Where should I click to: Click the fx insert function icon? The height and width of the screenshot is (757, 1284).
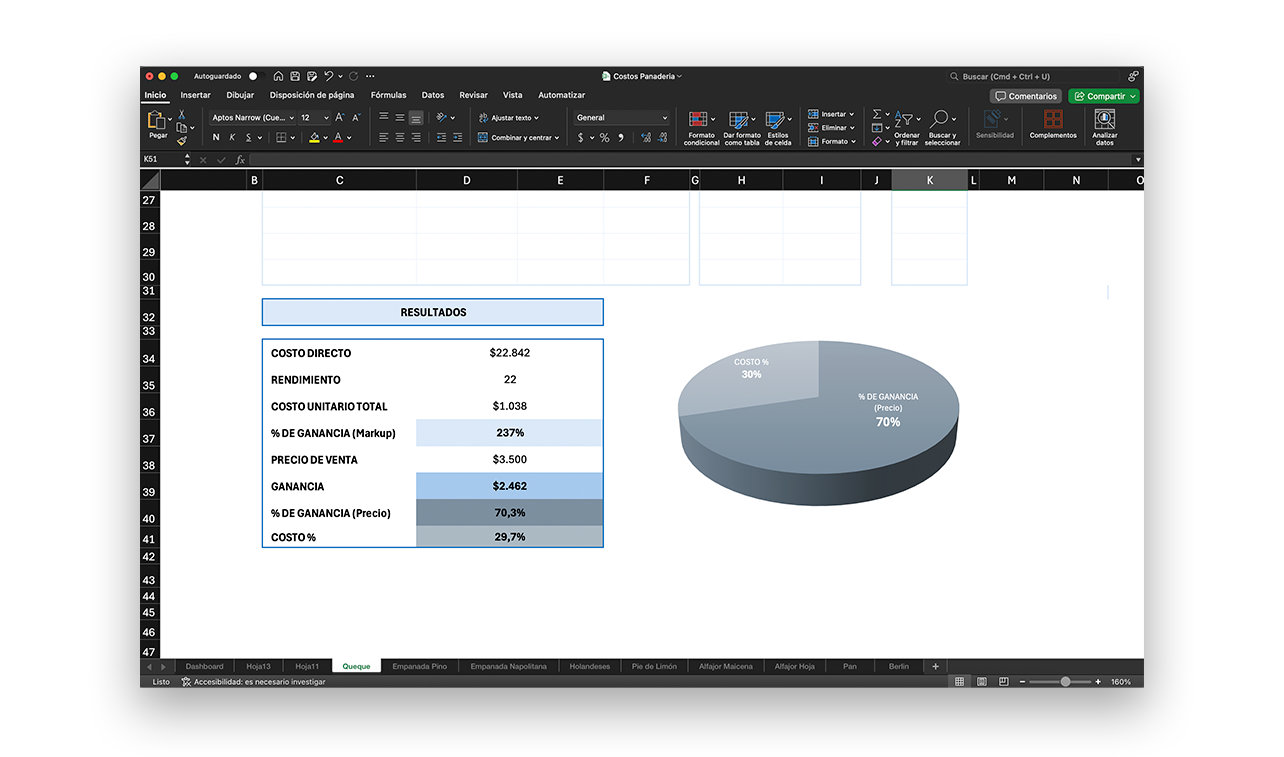tap(240, 160)
